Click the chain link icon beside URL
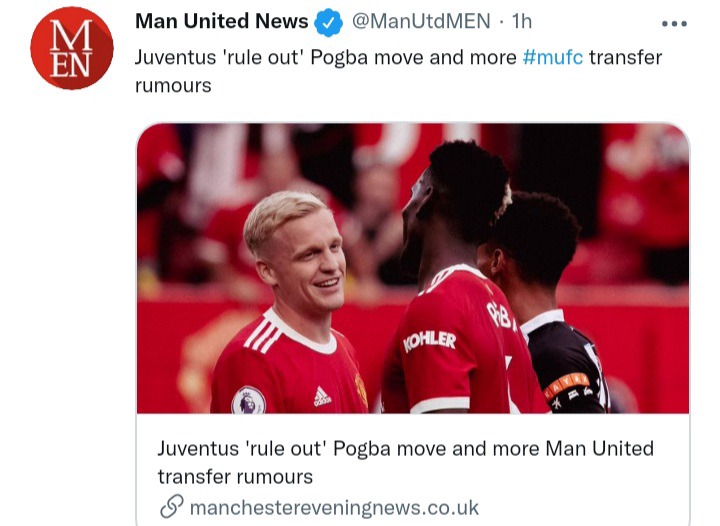720x526 pixels. 172,507
